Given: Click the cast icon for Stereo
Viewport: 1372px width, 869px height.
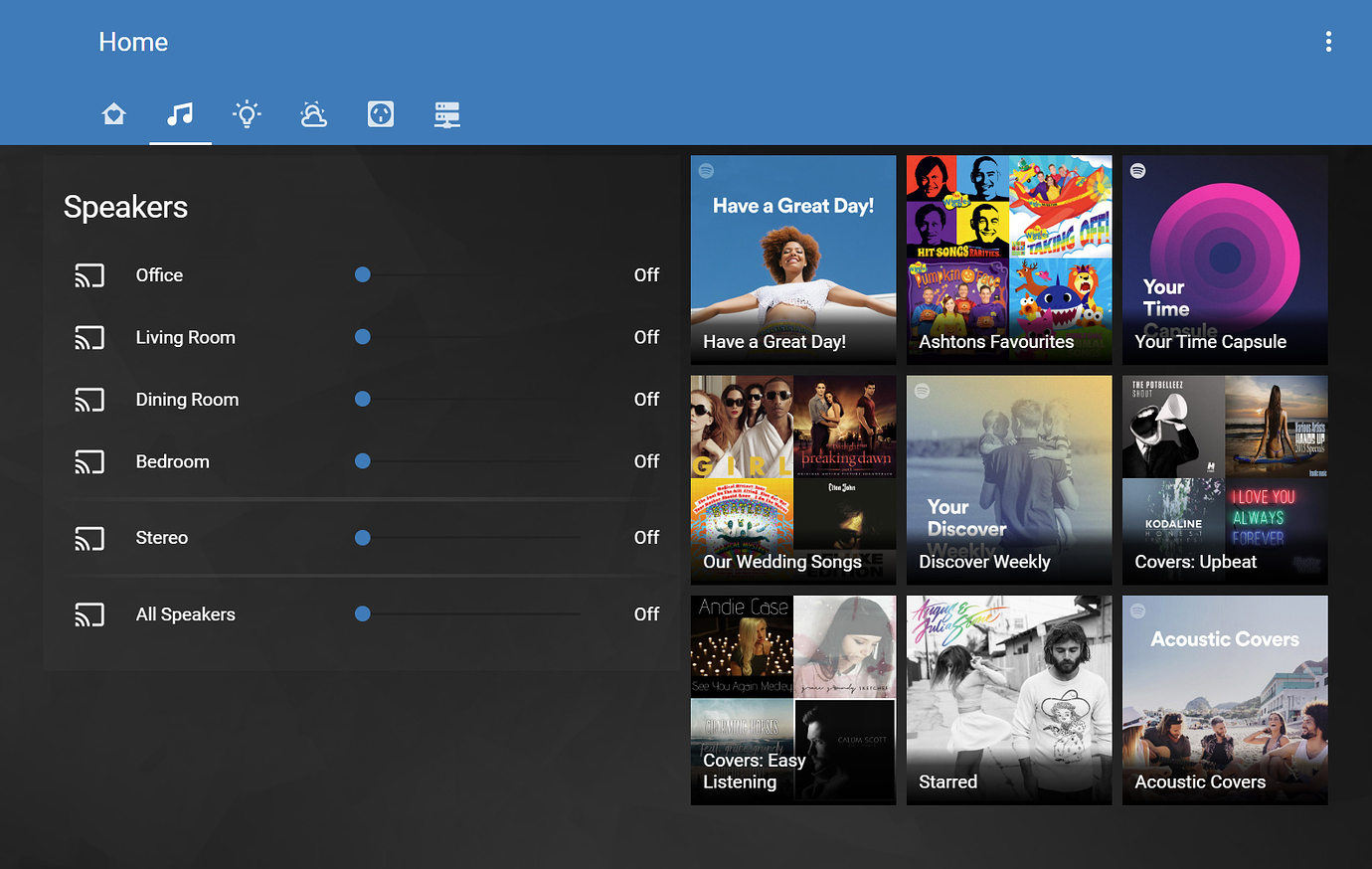Looking at the screenshot, I should click(89, 538).
